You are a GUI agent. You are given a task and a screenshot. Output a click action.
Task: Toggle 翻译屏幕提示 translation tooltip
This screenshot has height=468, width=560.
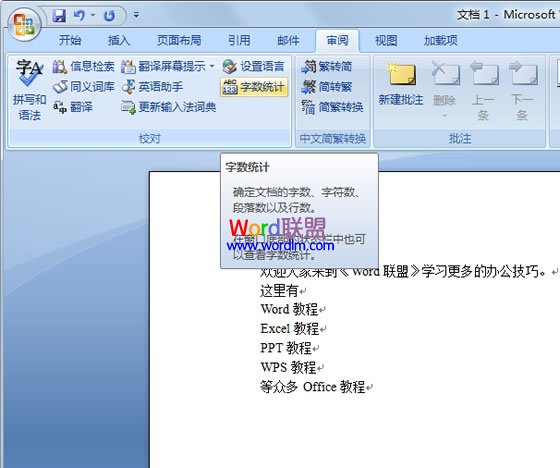tap(164, 66)
